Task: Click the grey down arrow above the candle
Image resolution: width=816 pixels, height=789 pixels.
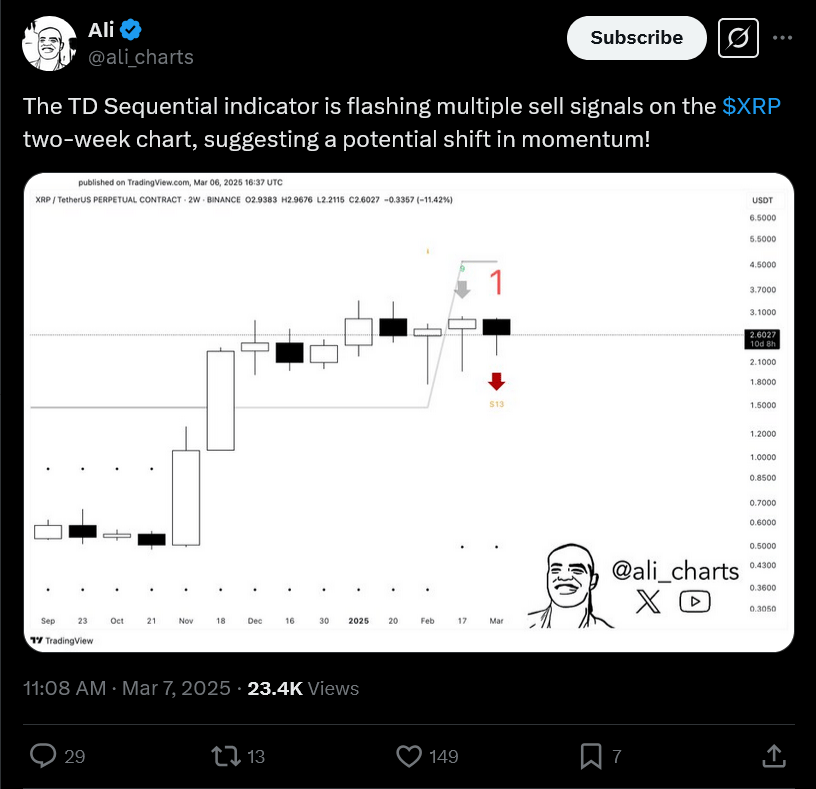Action: [462, 289]
